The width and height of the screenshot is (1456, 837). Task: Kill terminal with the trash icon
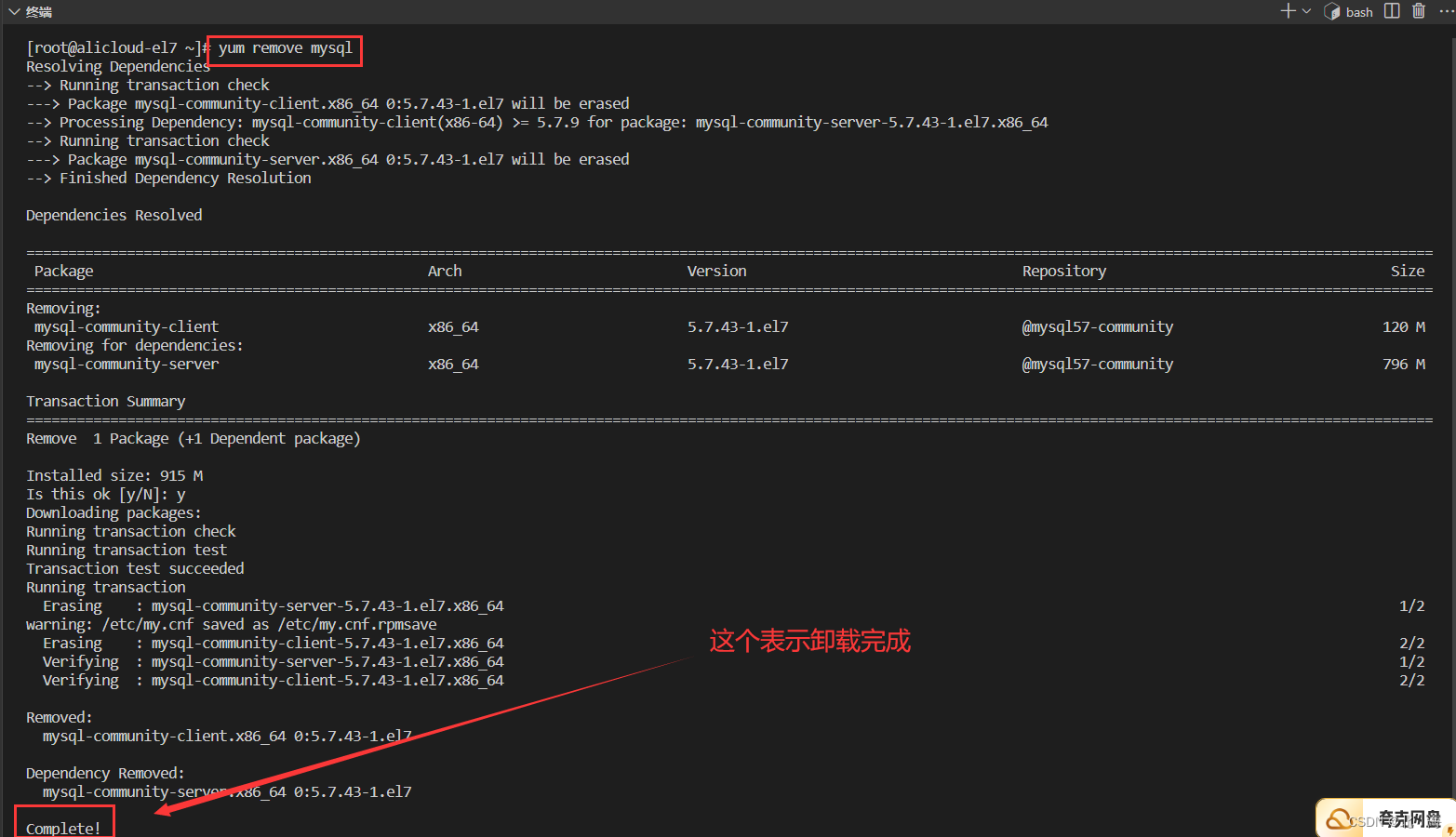tap(1418, 11)
